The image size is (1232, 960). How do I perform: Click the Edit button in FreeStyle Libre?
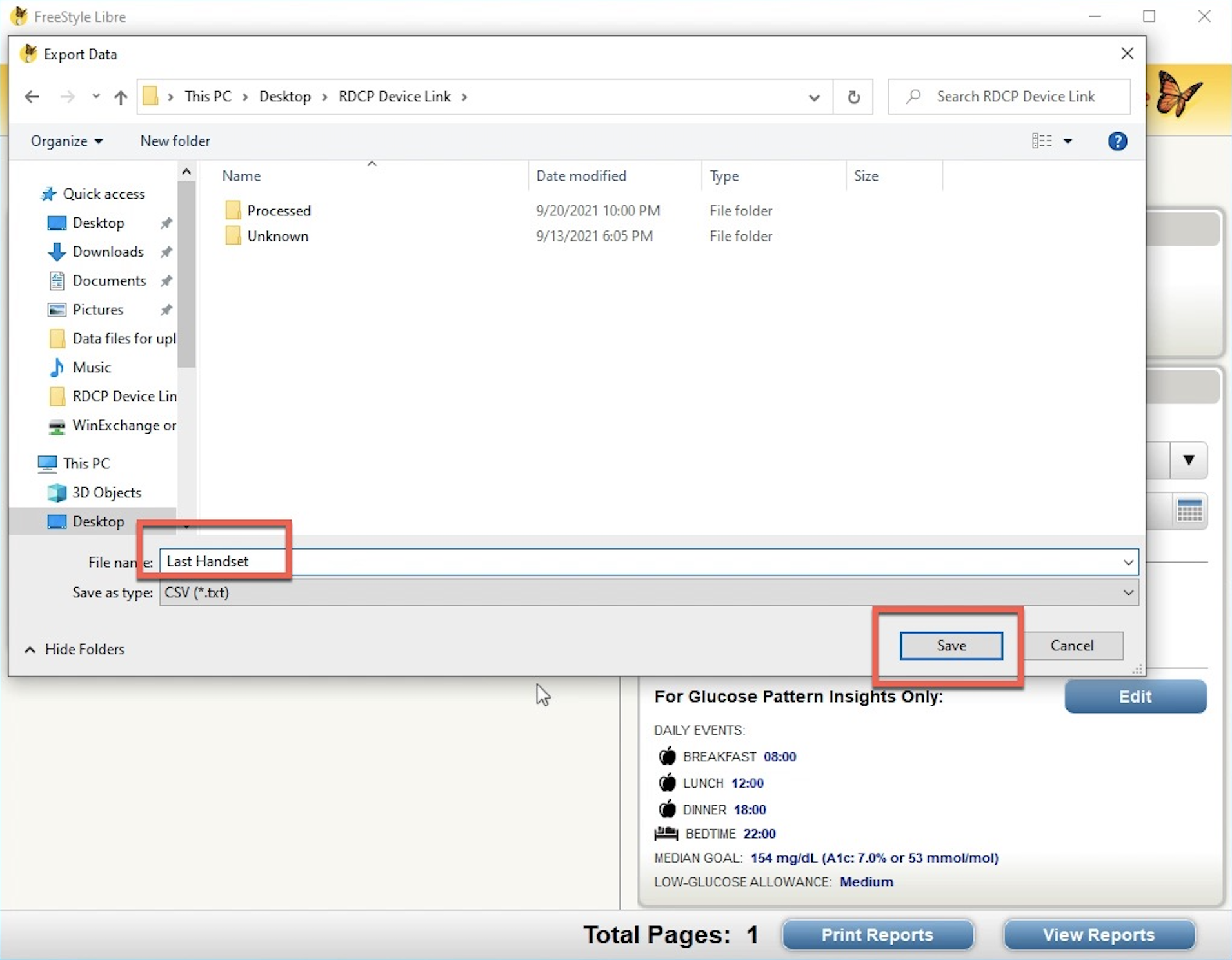pos(1135,697)
